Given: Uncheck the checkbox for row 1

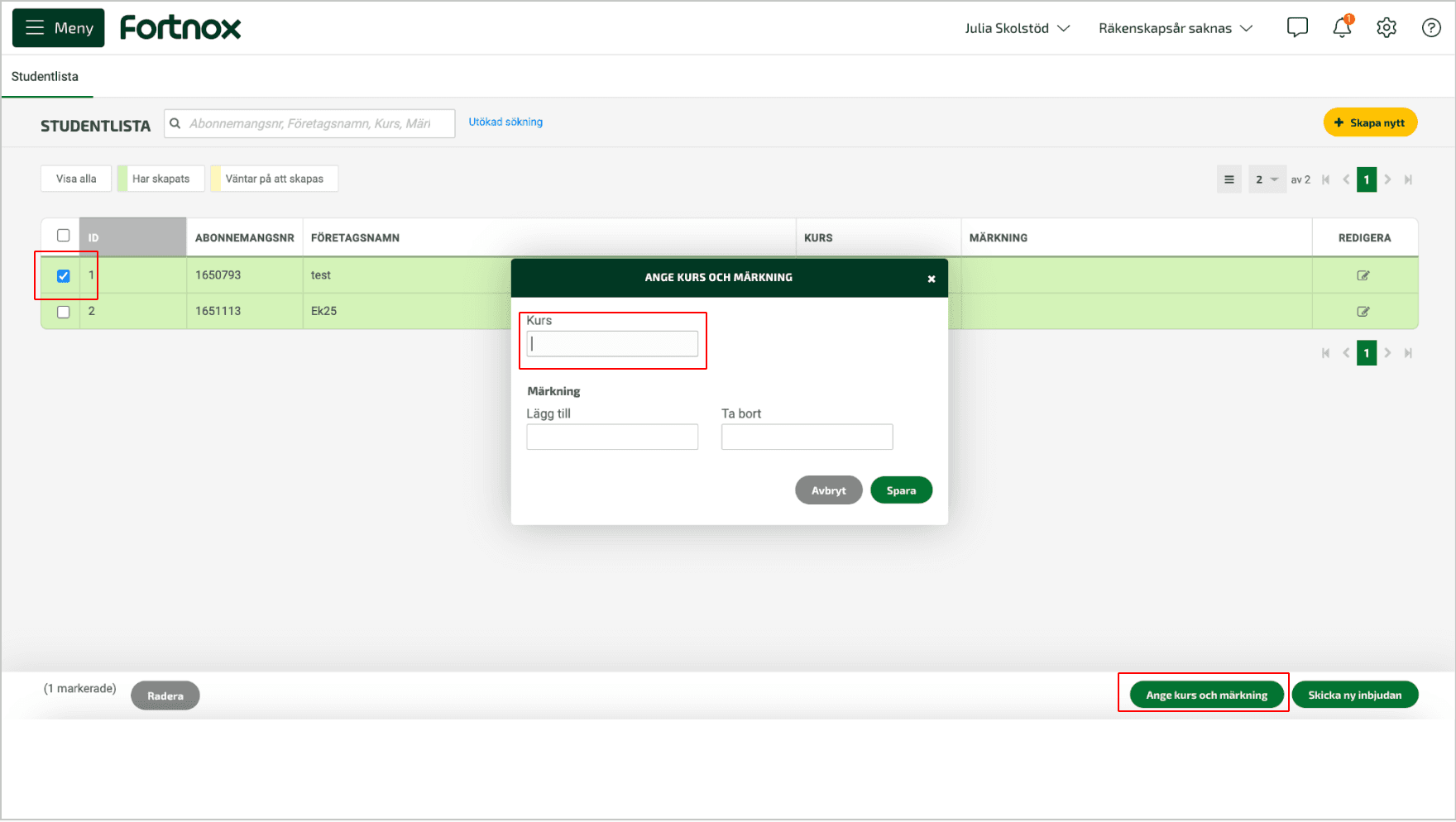Looking at the screenshot, I should [63, 275].
